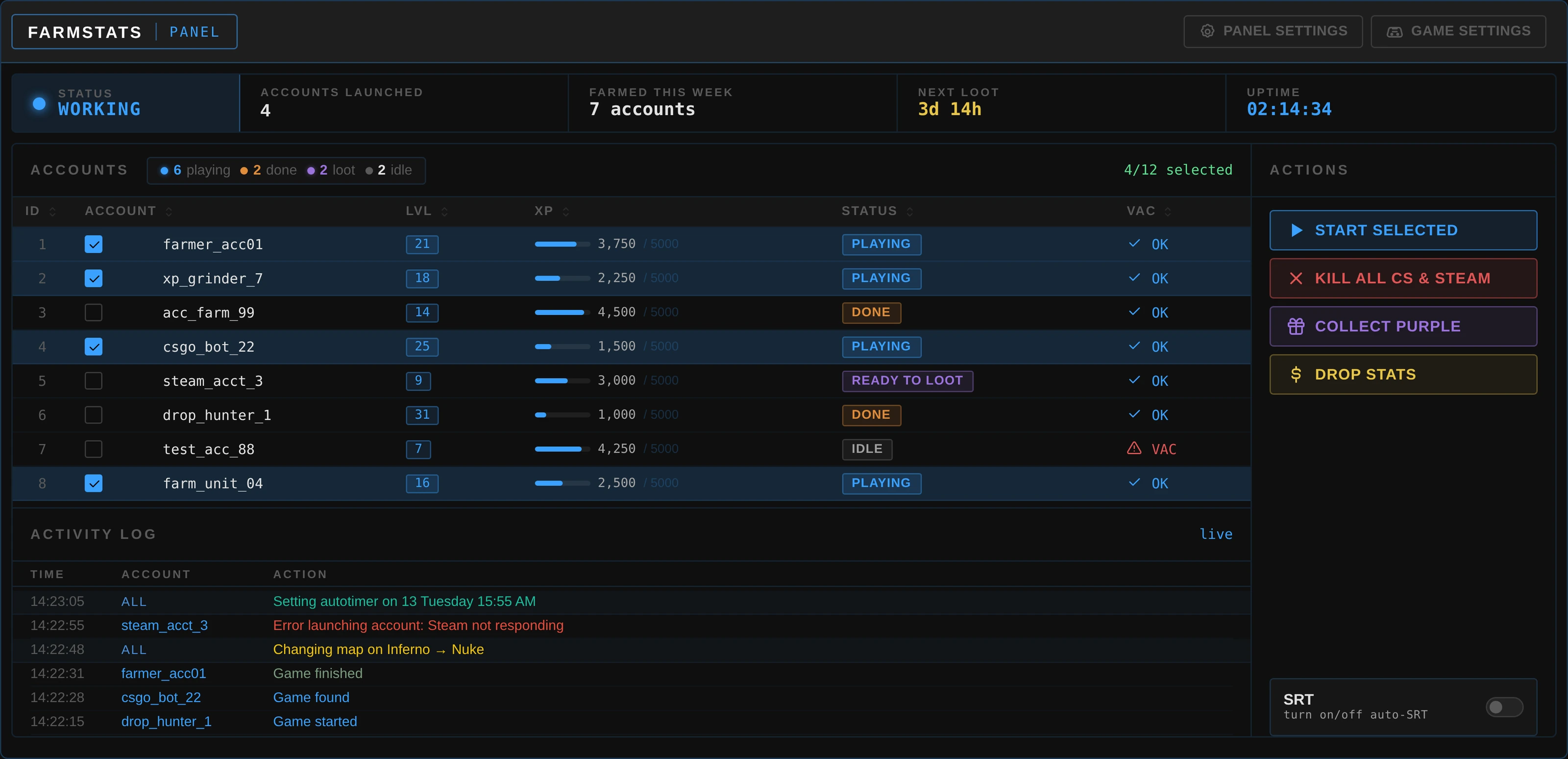
Task: Click the VAC OK checkmark for steam_acct_3
Action: (x=1135, y=380)
